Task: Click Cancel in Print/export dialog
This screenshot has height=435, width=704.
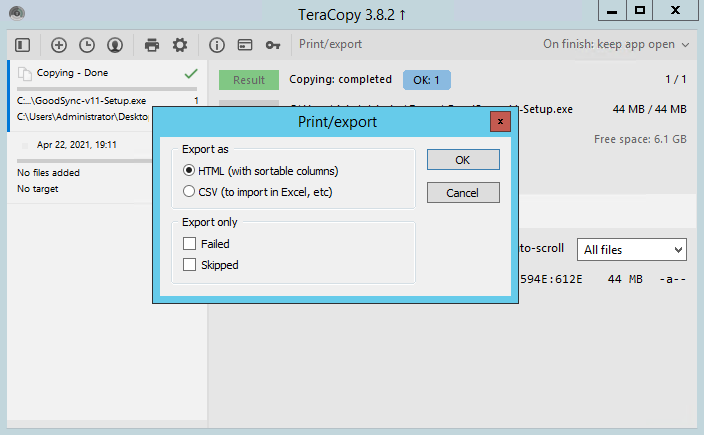Action: (x=463, y=193)
